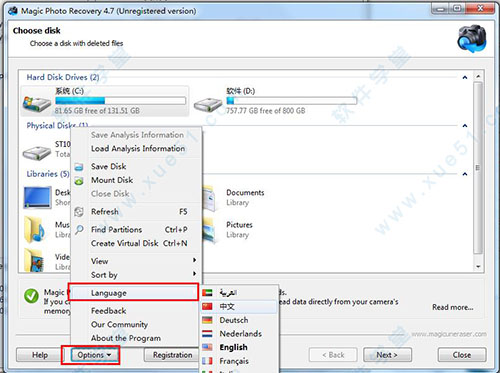The image size is (500, 373).
Task: Click D: drive usage bar
Action: pos(291,101)
